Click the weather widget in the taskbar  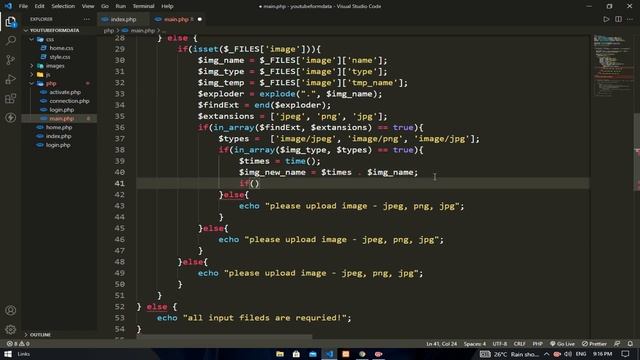point(516,354)
